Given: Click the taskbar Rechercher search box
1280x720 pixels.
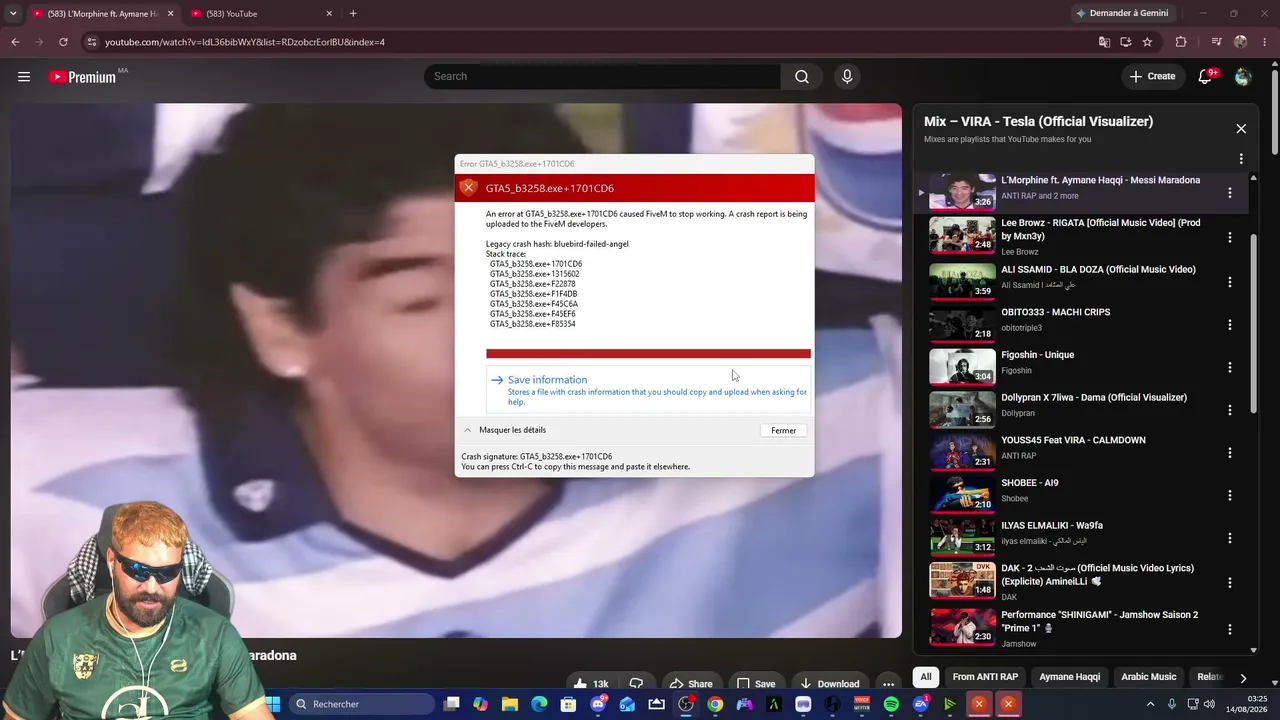Looking at the screenshot, I should tap(364, 704).
